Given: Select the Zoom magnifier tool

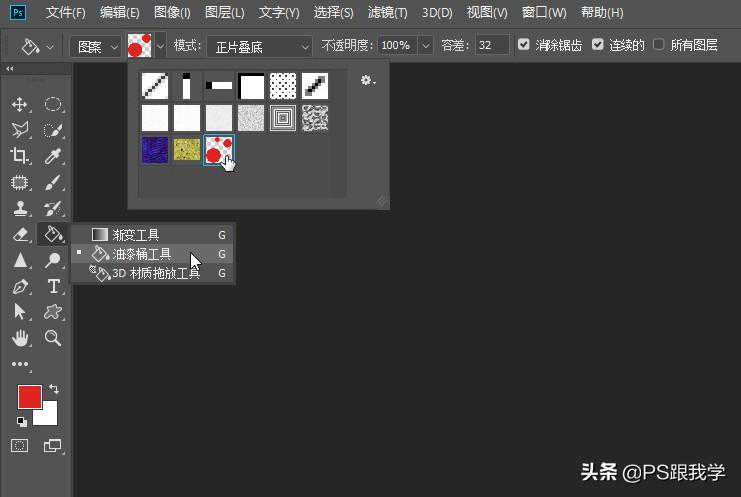Looking at the screenshot, I should click(x=53, y=338).
